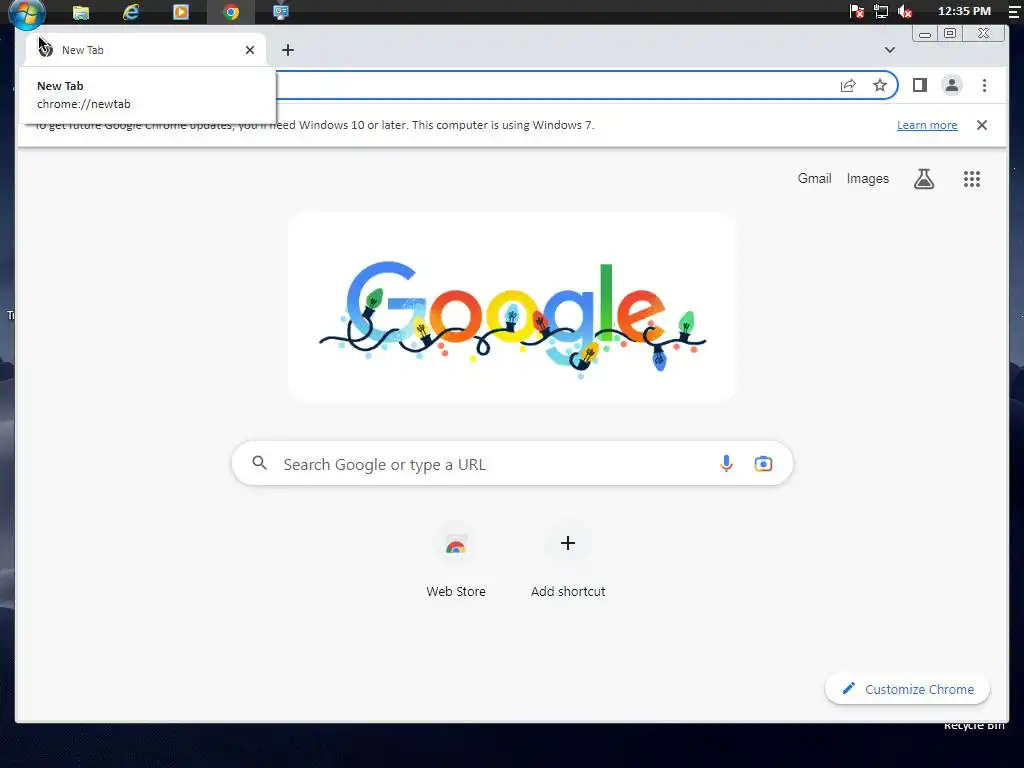This screenshot has height=768, width=1024.
Task: Open Gmail link
Action: click(x=814, y=178)
